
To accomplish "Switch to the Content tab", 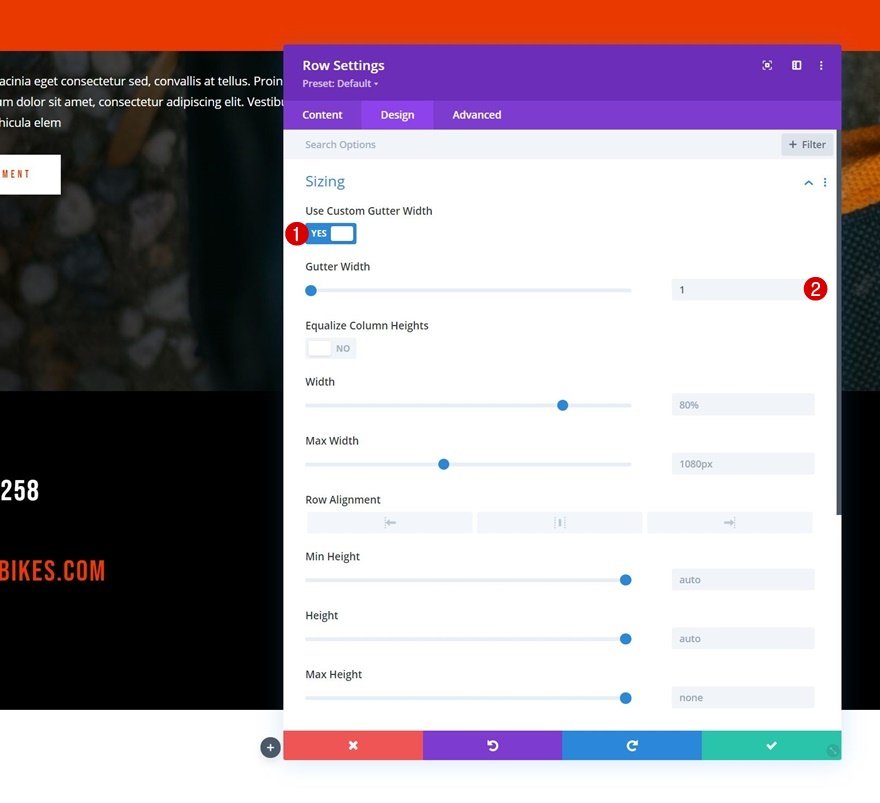I will [322, 115].
